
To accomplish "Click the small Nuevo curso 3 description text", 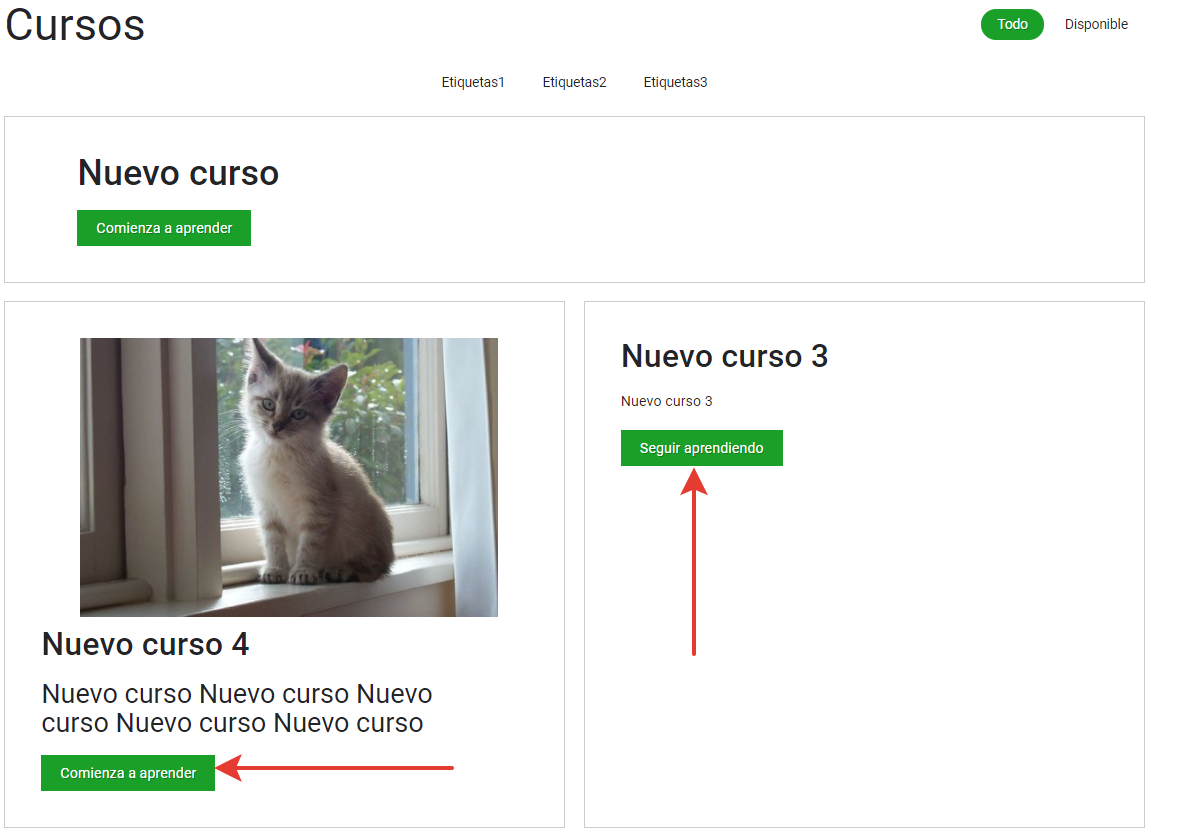I will [667, 401].
